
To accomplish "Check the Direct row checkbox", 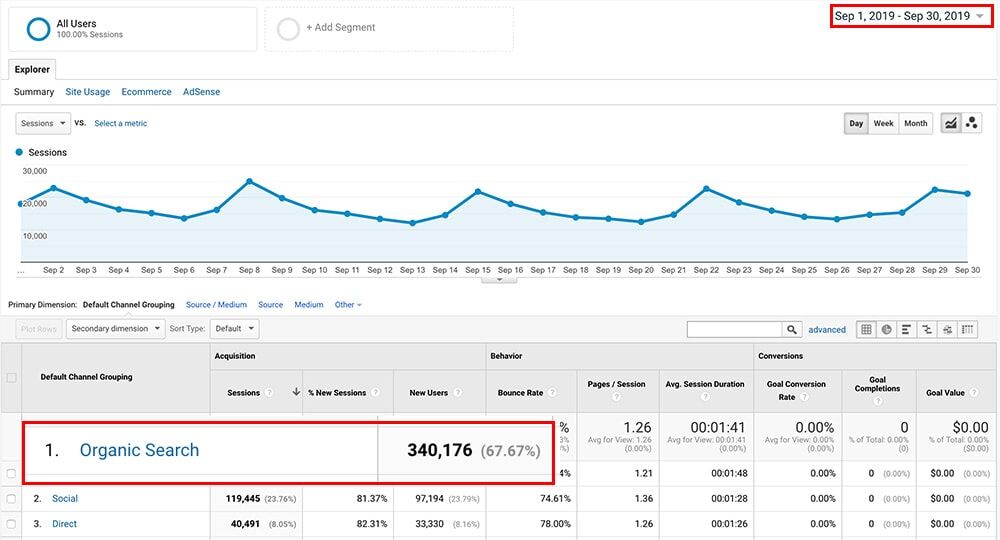I will point(12,524).
